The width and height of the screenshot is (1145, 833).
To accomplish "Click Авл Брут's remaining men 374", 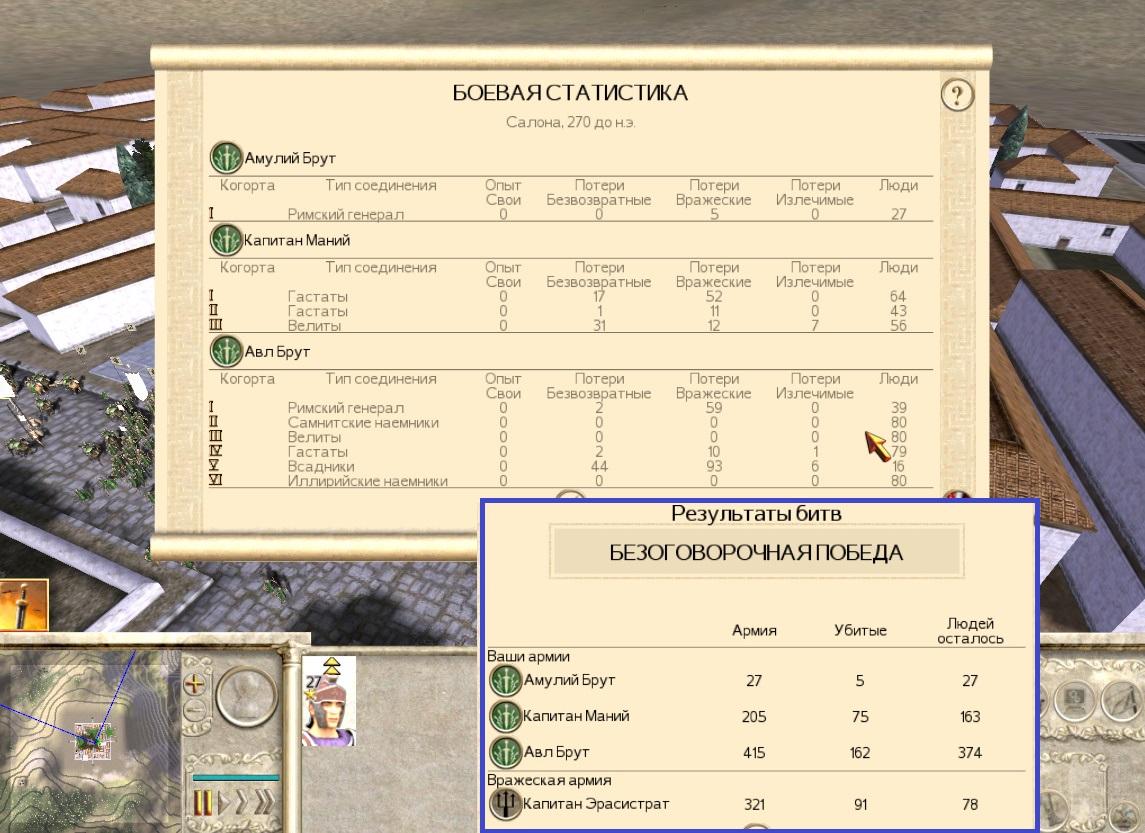I will coord(970,753).
